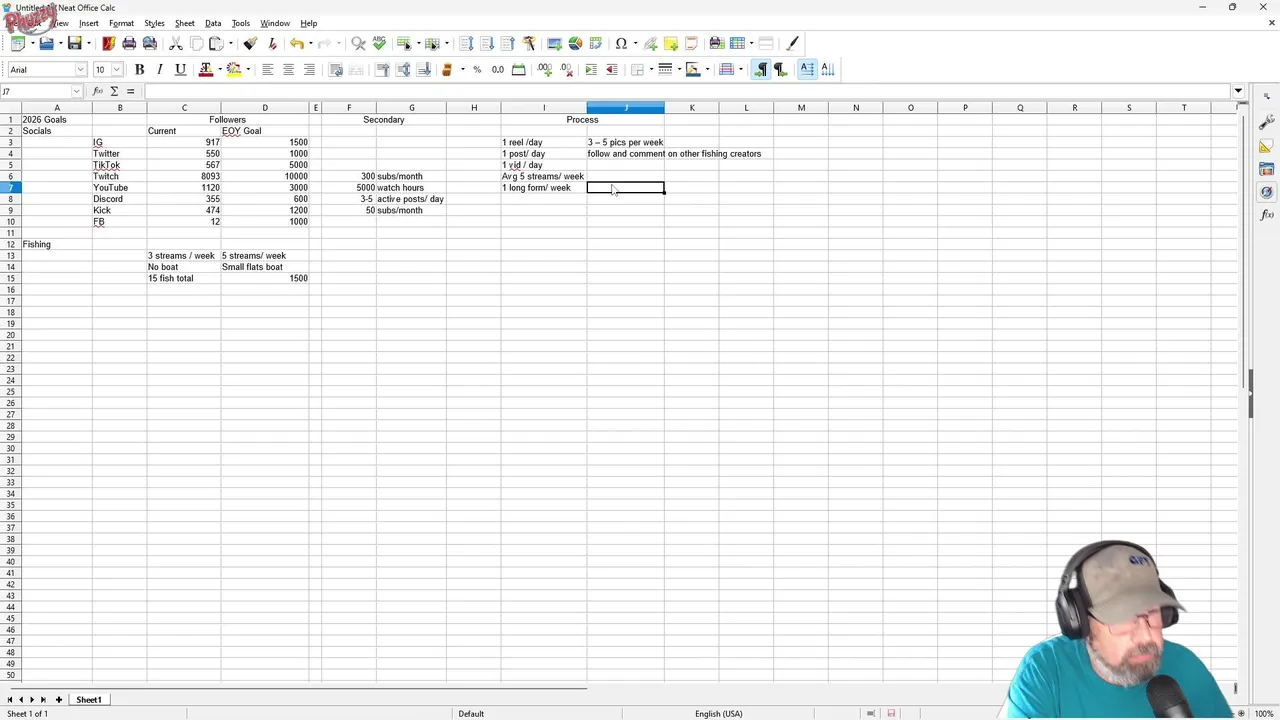
Task: Run the Spelling check icon
Action: [379, 43]
